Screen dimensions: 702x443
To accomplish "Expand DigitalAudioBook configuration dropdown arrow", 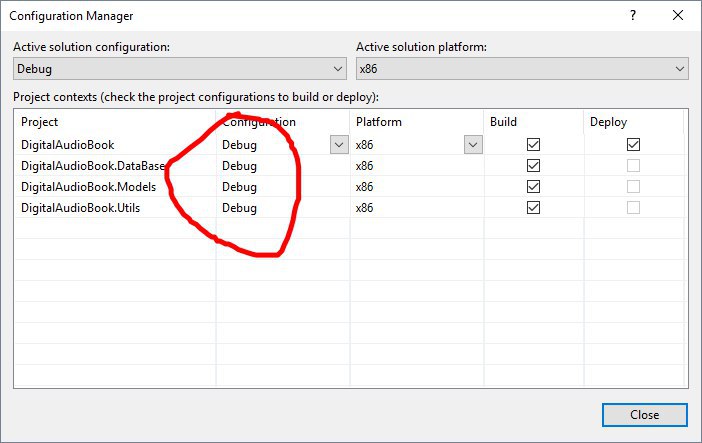I will point(339,145).
